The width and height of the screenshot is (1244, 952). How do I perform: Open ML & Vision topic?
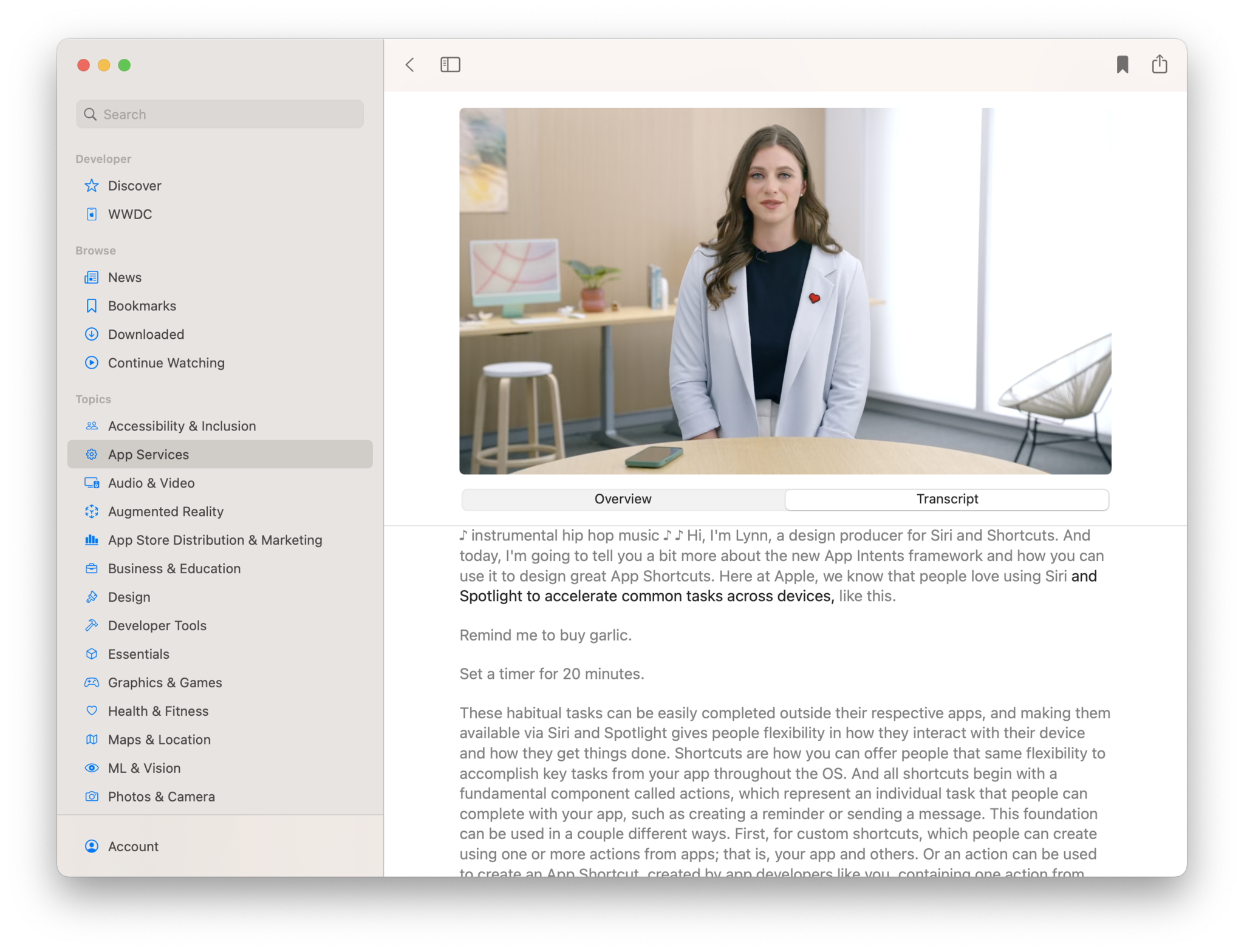tap(144, 769)
